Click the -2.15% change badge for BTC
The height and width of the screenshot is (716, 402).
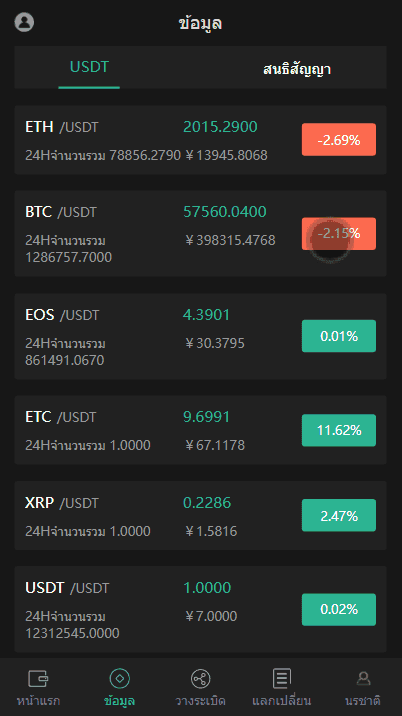click(x=339, y=234)
